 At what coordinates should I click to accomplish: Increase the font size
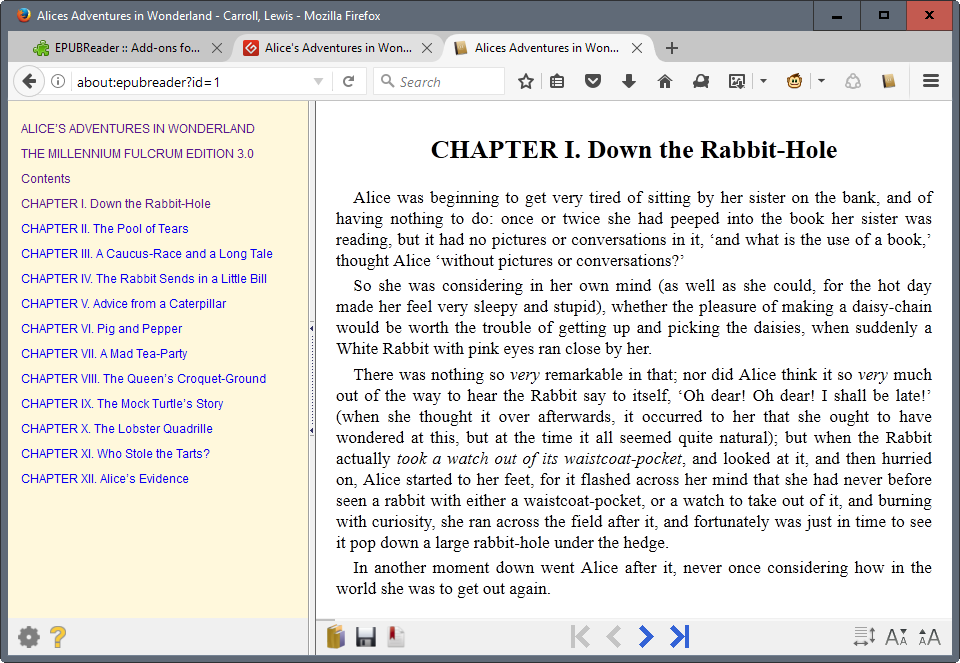pyautogui.click(x=929, y=637)
